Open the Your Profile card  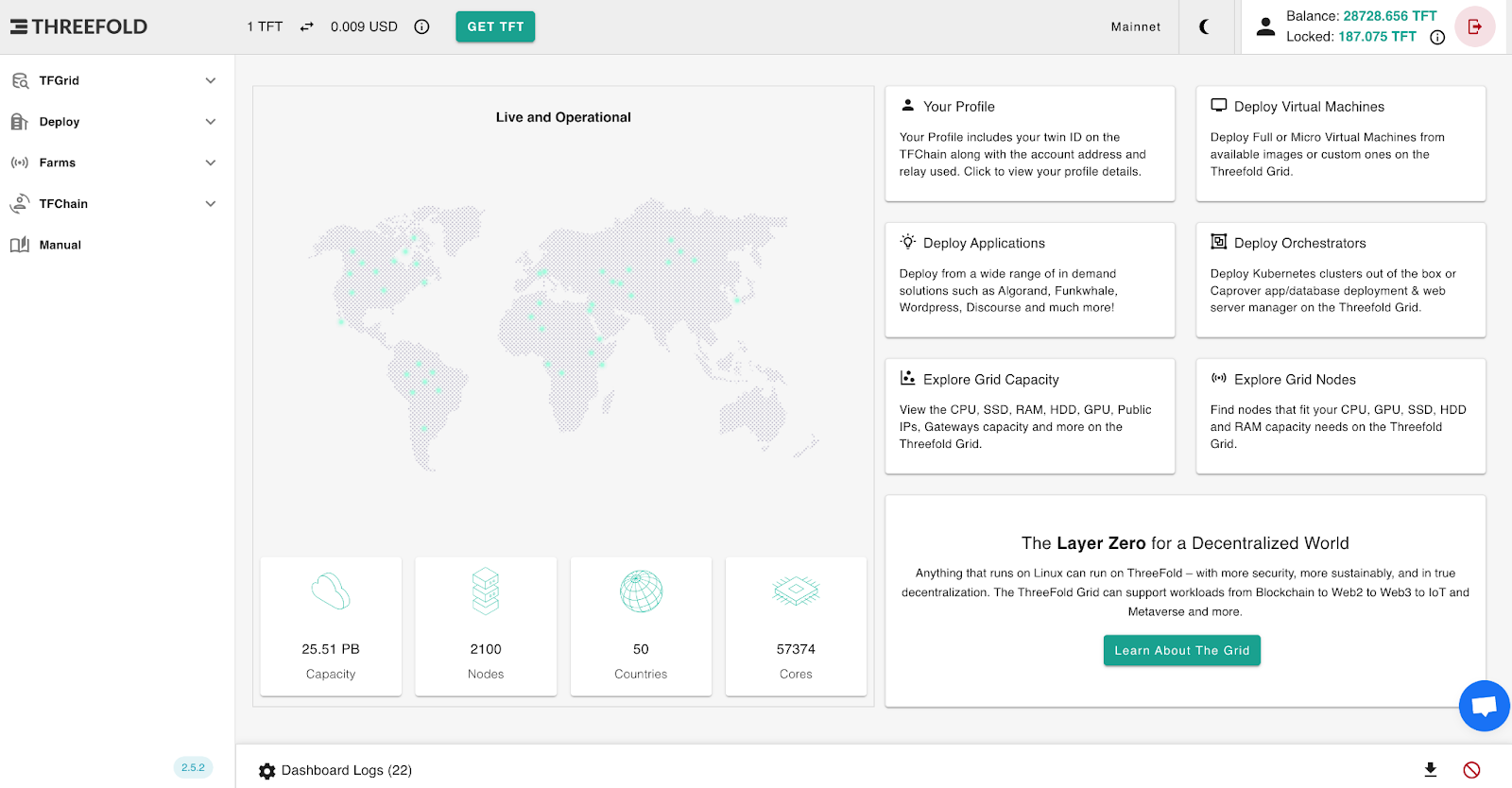click(1030, 144)
